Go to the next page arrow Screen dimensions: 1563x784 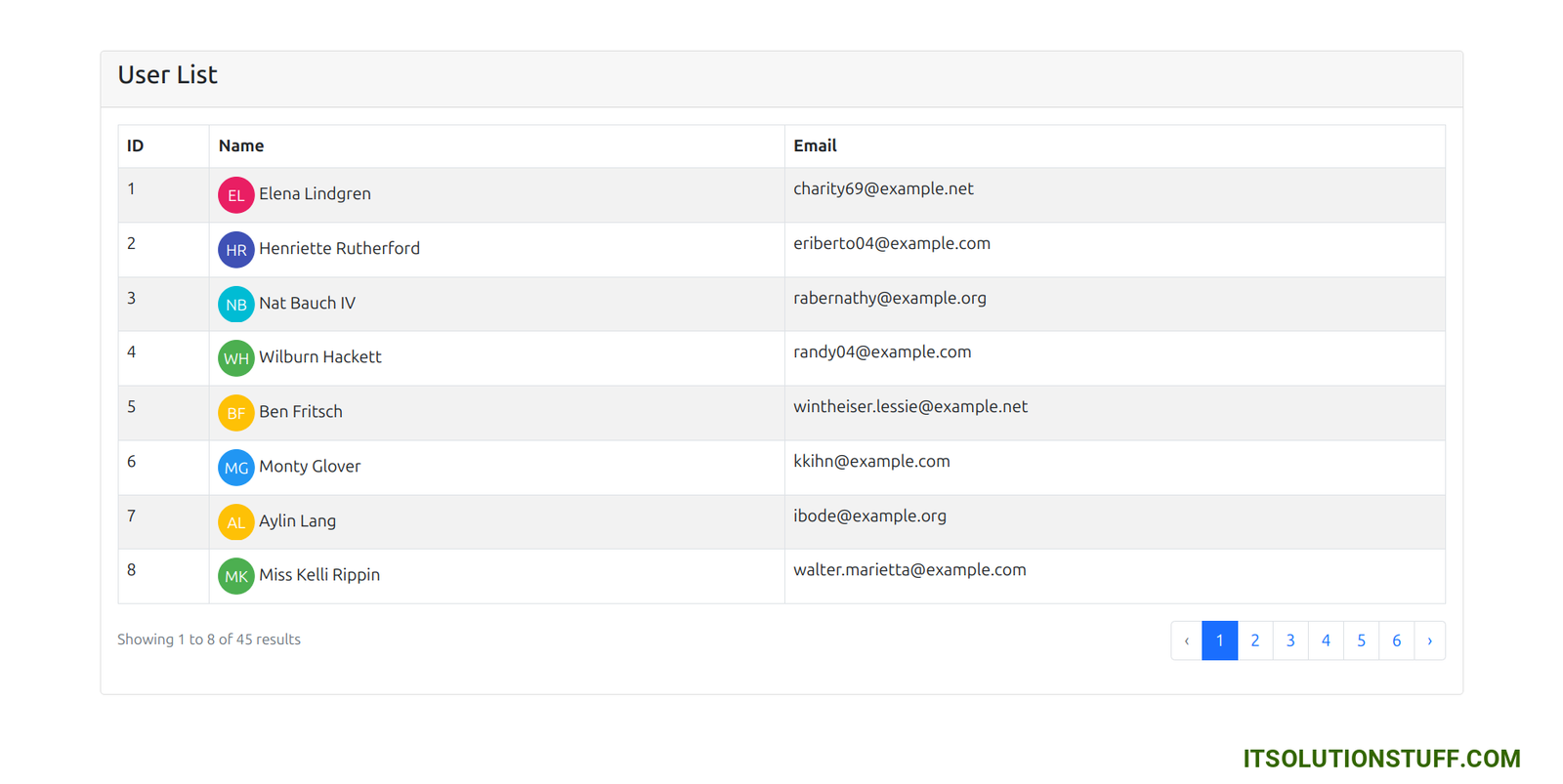(1429, 641)
